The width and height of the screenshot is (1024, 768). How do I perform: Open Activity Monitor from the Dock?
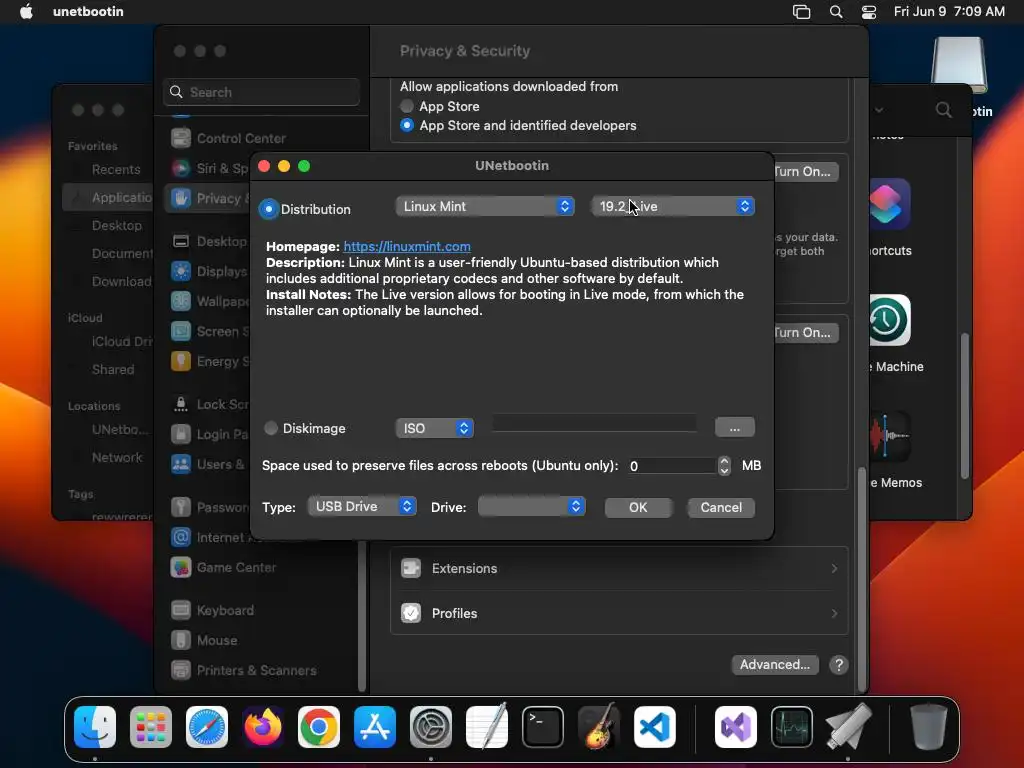tap(792, 727)
